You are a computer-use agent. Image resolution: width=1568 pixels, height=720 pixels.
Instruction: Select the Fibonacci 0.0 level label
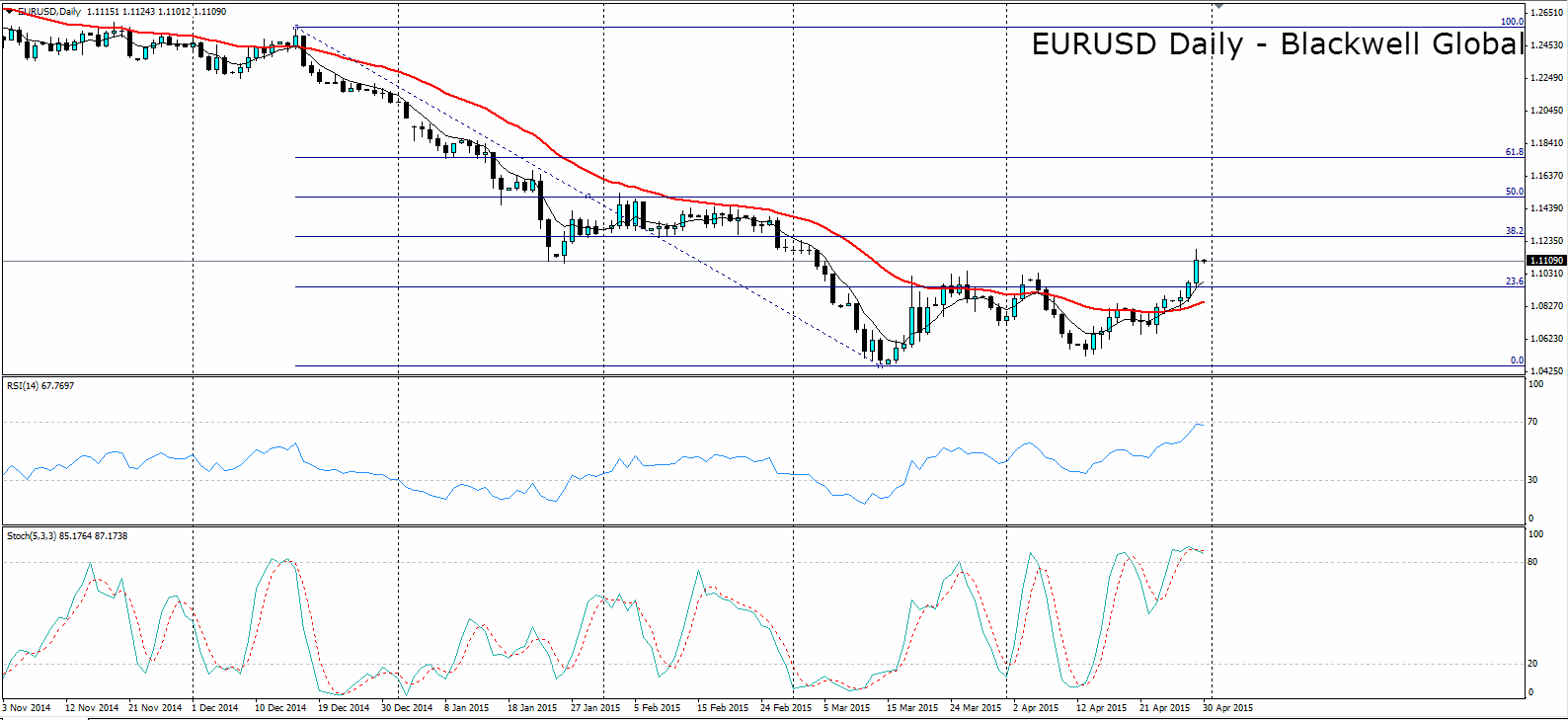click(x=1518, y=360)
